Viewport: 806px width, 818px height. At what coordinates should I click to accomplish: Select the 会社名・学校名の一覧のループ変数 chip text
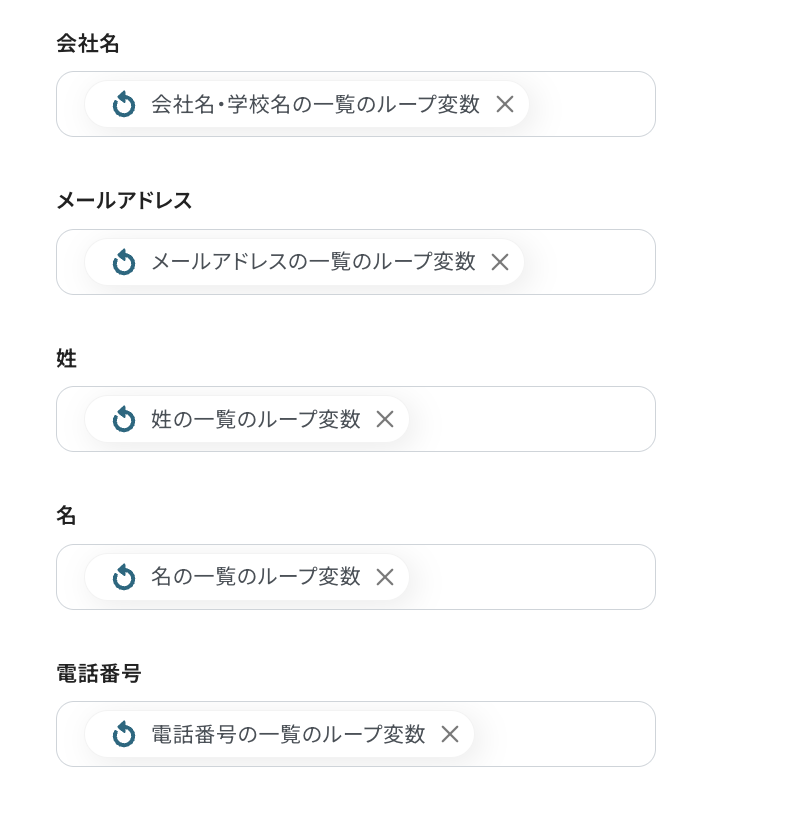pos(315,104)
